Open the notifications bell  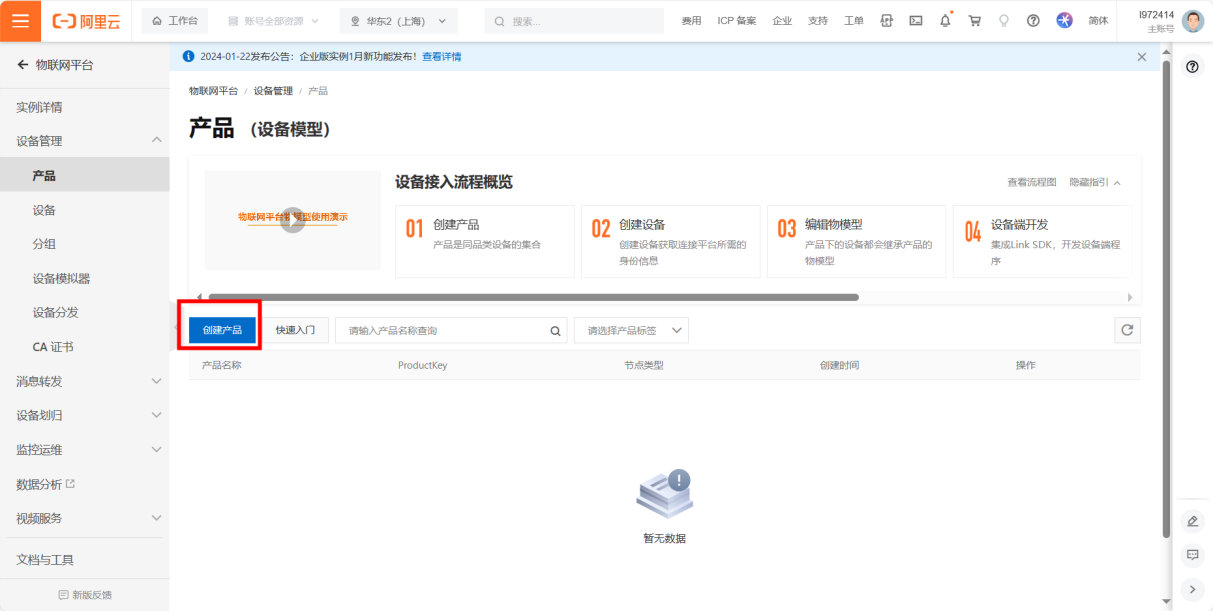[x=945, y=21]
